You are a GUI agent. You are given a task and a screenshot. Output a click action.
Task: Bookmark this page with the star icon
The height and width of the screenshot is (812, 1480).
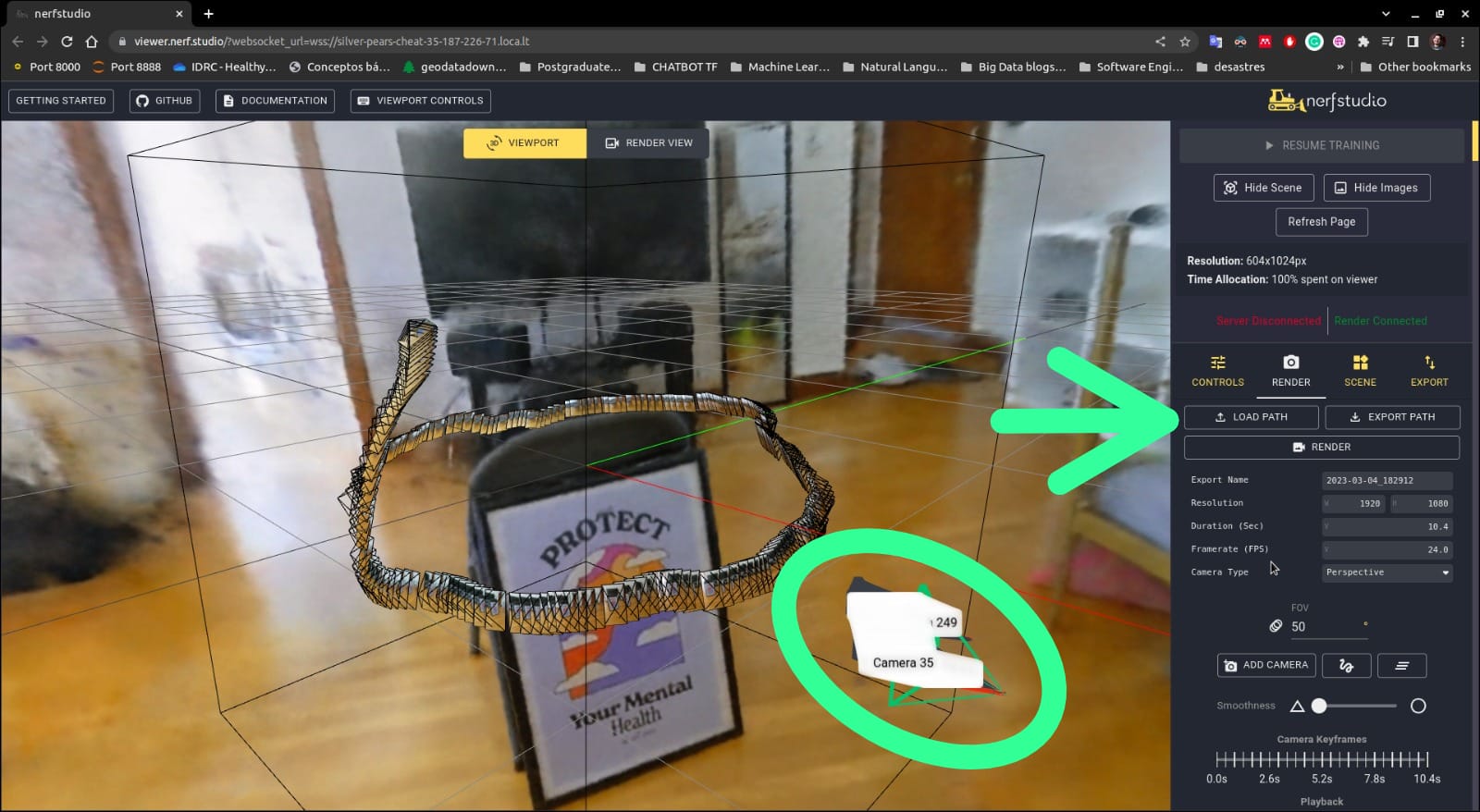[1185, 42]
